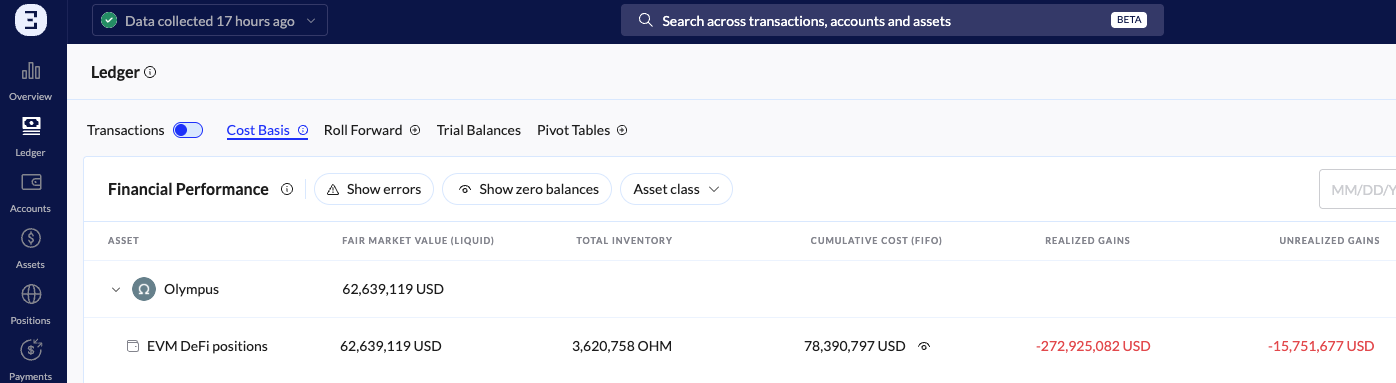Click the TOTAL INVENTORY column header

[624, 241]
